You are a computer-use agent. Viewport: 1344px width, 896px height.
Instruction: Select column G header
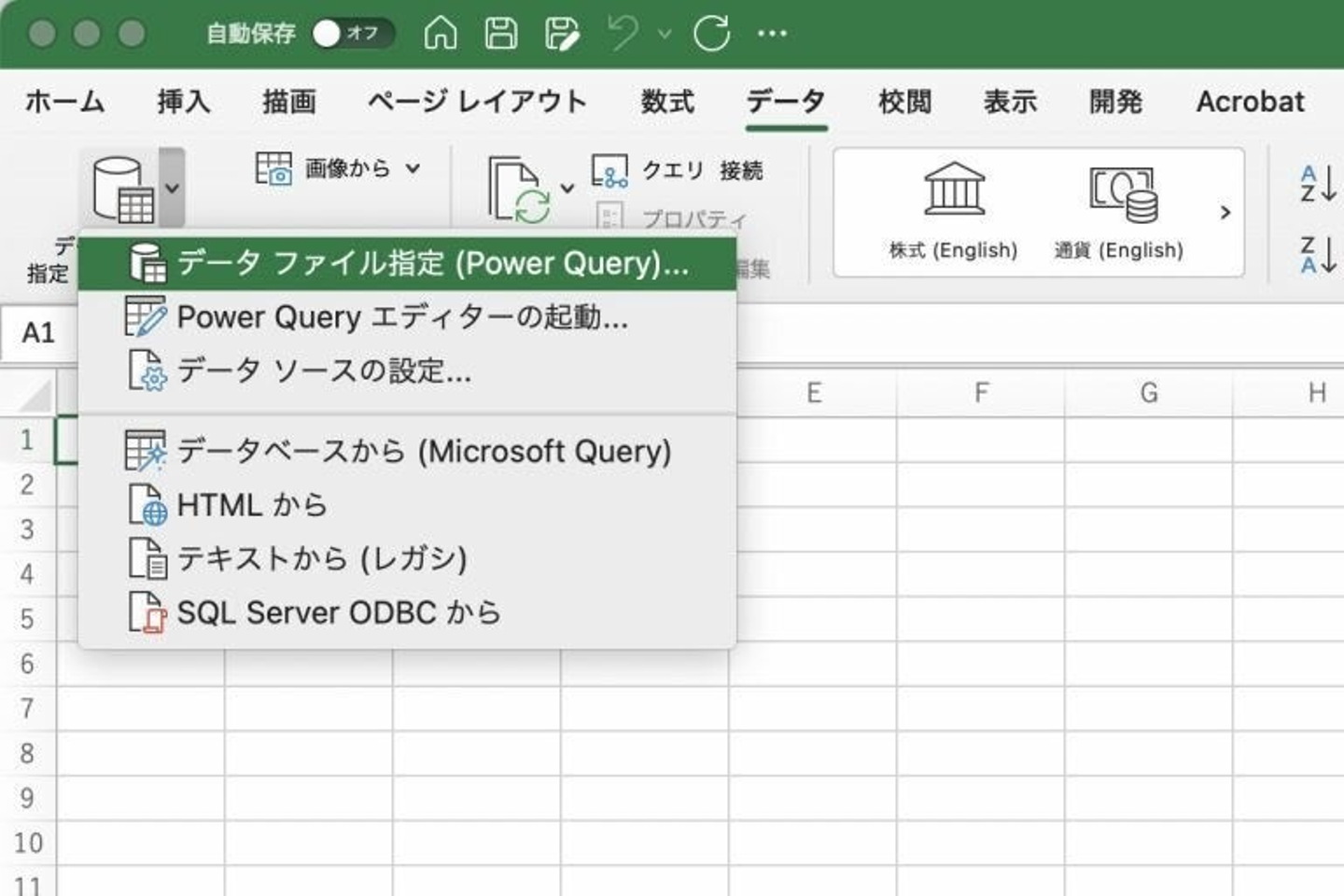pyautogui.click(x=1149, y=393)
